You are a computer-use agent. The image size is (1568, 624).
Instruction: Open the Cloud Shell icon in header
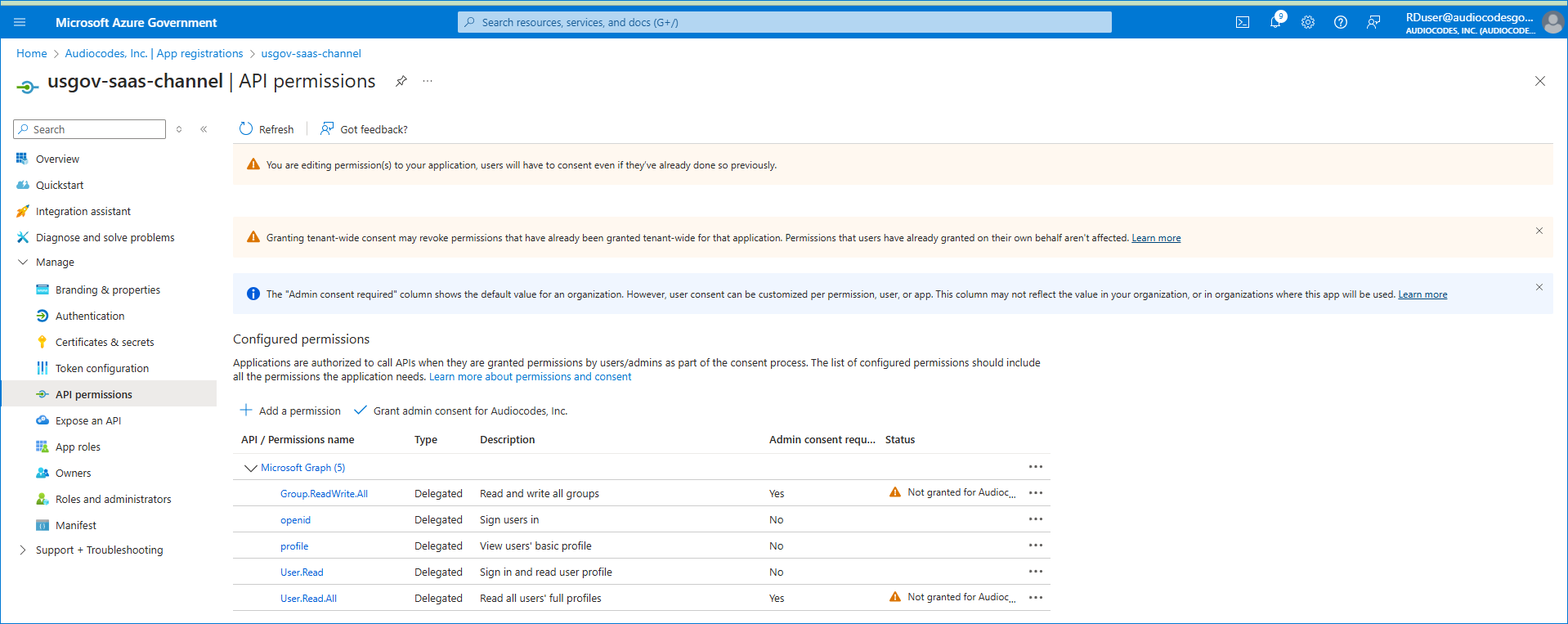coord(1242,22)
